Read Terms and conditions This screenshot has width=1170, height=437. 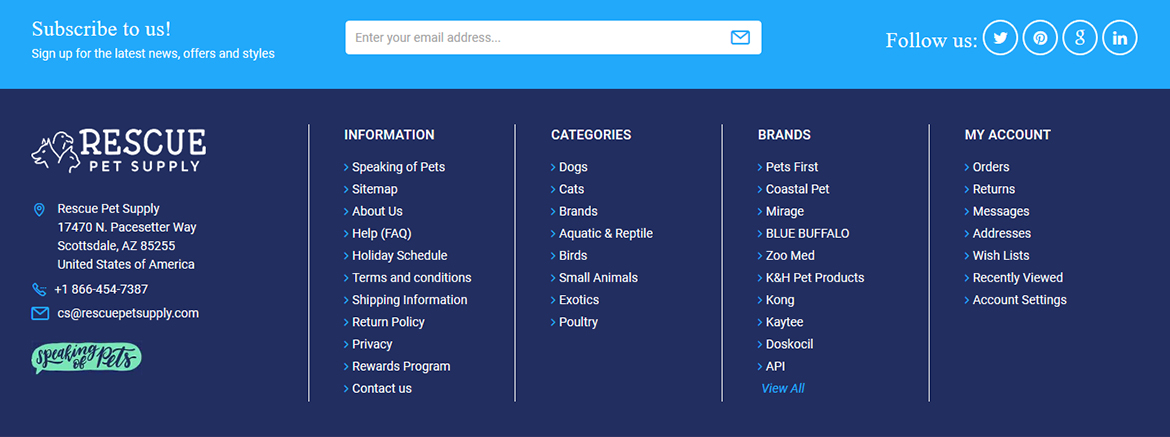click(412, 277)
